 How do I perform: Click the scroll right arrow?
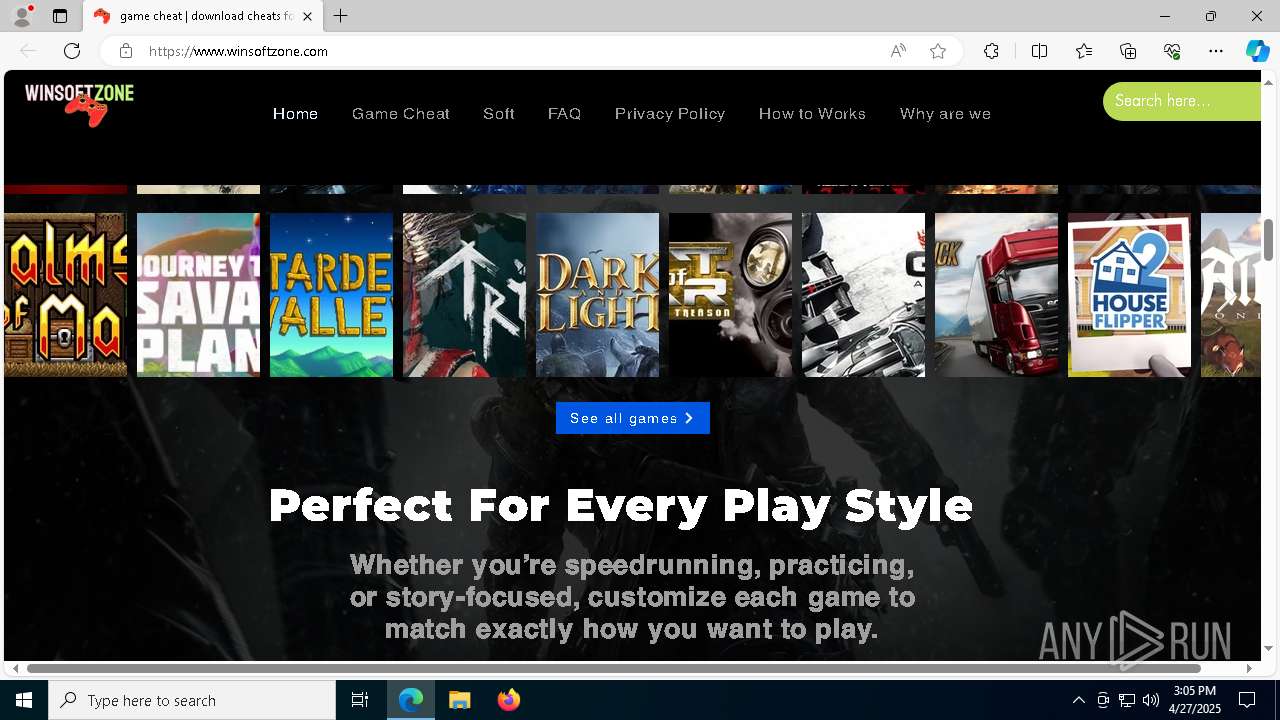point(1249,668)
